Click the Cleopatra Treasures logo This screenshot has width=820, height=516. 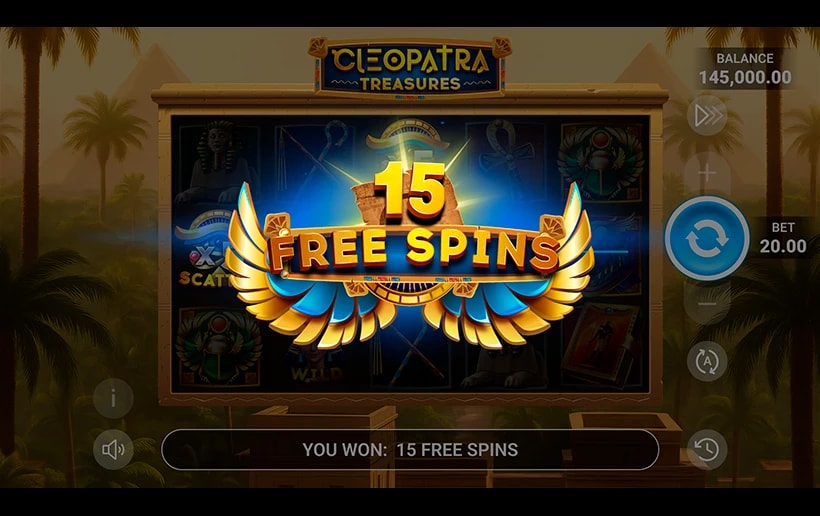pyautogui.click(x=410, y=68)
